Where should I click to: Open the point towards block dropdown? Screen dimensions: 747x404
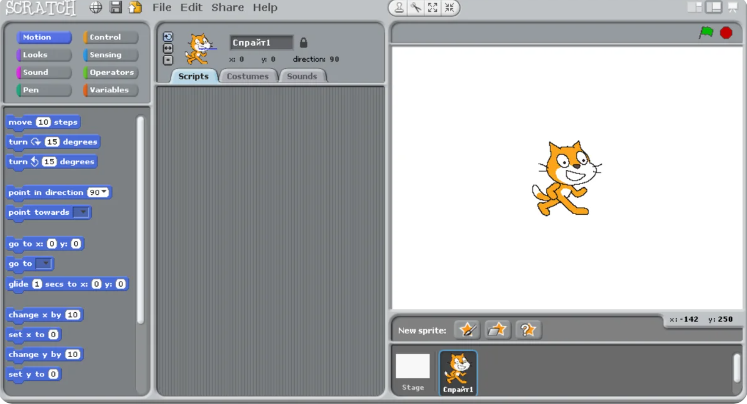click(82, 212)
